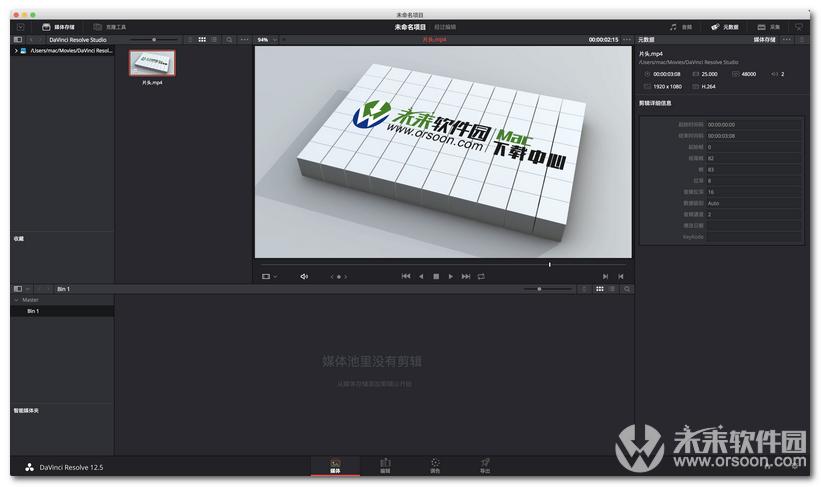This screenshot has width=821, height=487.
Task: Switch to the Edit page tab
Action: click(x=385, y=466)
